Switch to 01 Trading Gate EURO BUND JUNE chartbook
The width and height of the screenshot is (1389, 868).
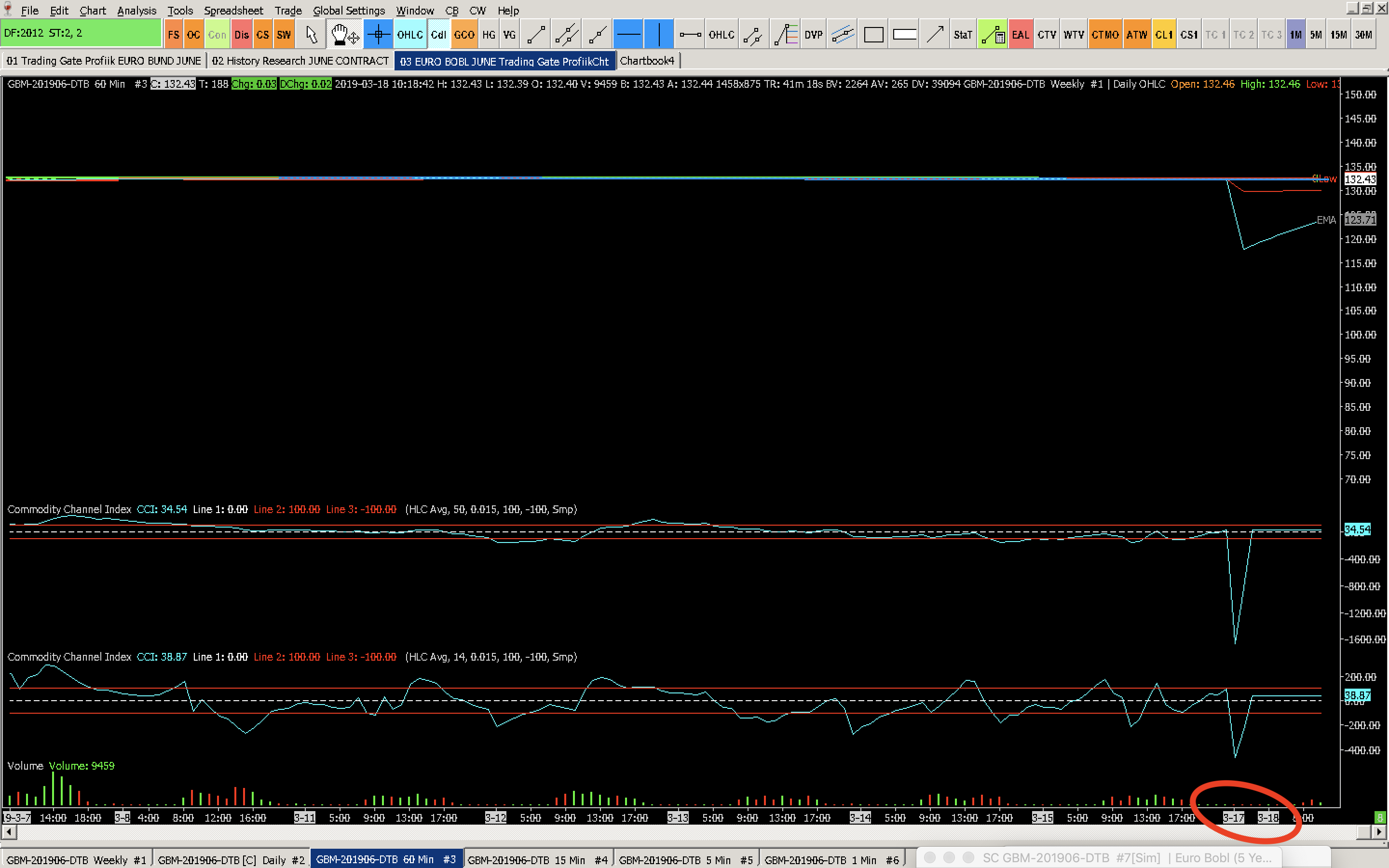[x=104, y=60]
